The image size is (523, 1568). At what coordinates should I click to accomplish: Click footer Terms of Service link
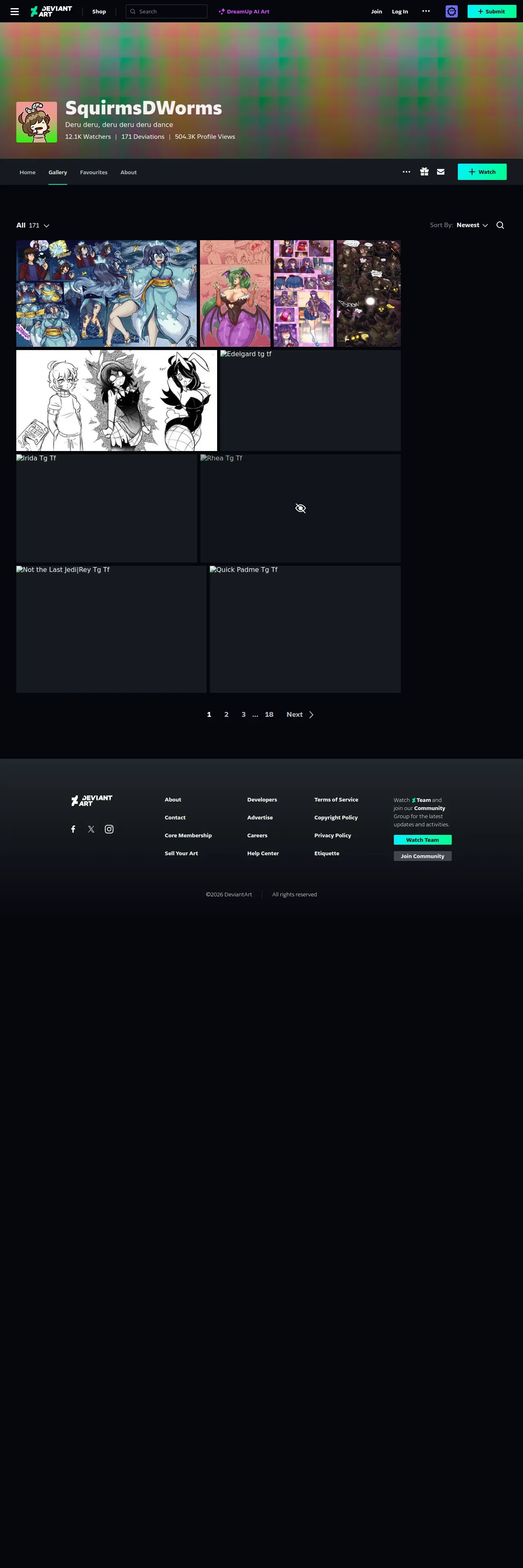pyautogui.click(x=336, y=800)
